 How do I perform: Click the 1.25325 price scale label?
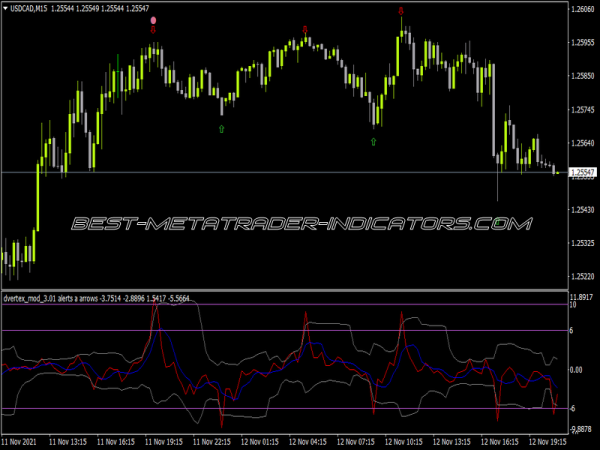point(582,243)
